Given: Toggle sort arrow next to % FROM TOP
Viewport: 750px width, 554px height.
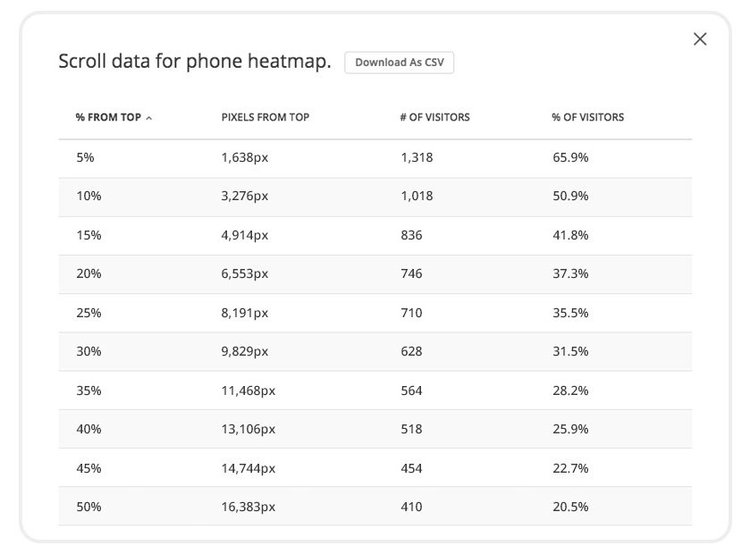Looking at the screenshot, I should 149,118.
